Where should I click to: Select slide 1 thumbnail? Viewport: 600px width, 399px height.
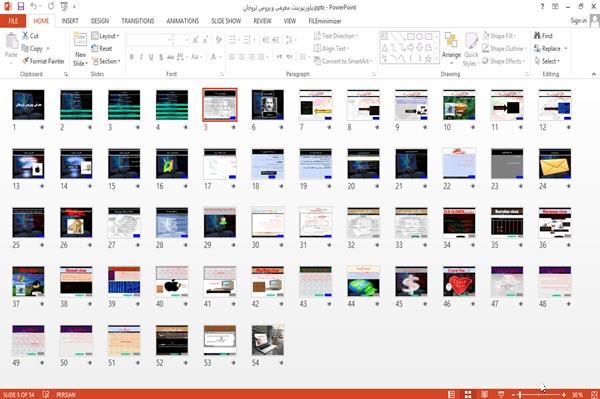tap(28, 105)
